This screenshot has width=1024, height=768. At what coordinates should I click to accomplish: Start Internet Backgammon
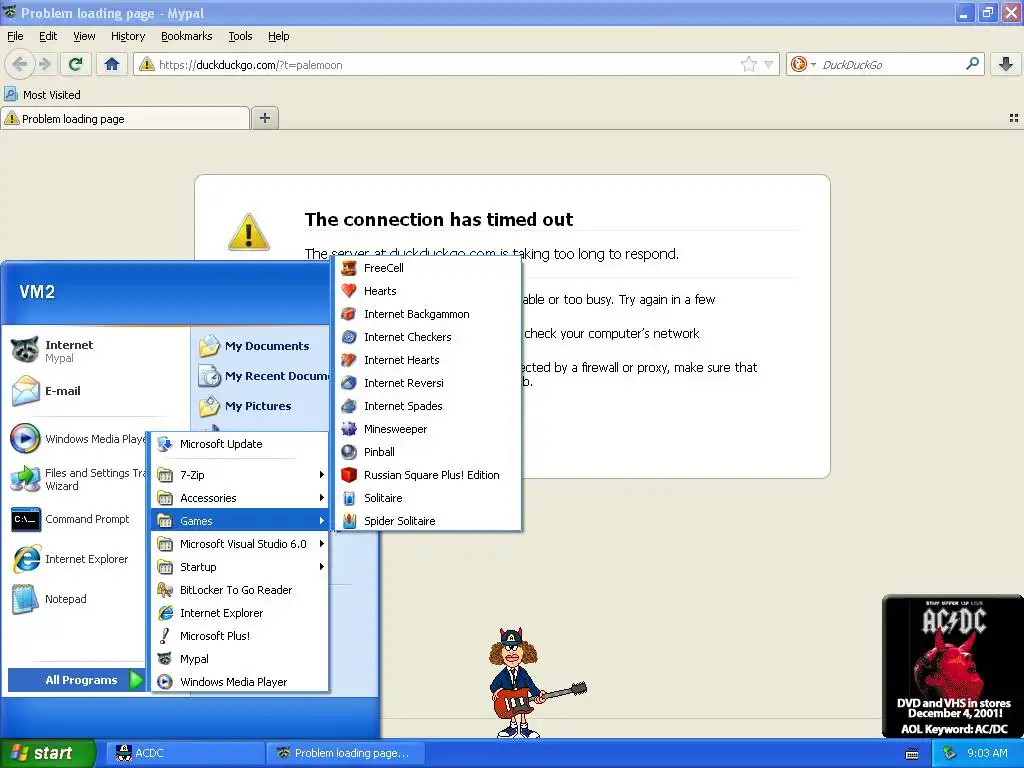point(428,314)
